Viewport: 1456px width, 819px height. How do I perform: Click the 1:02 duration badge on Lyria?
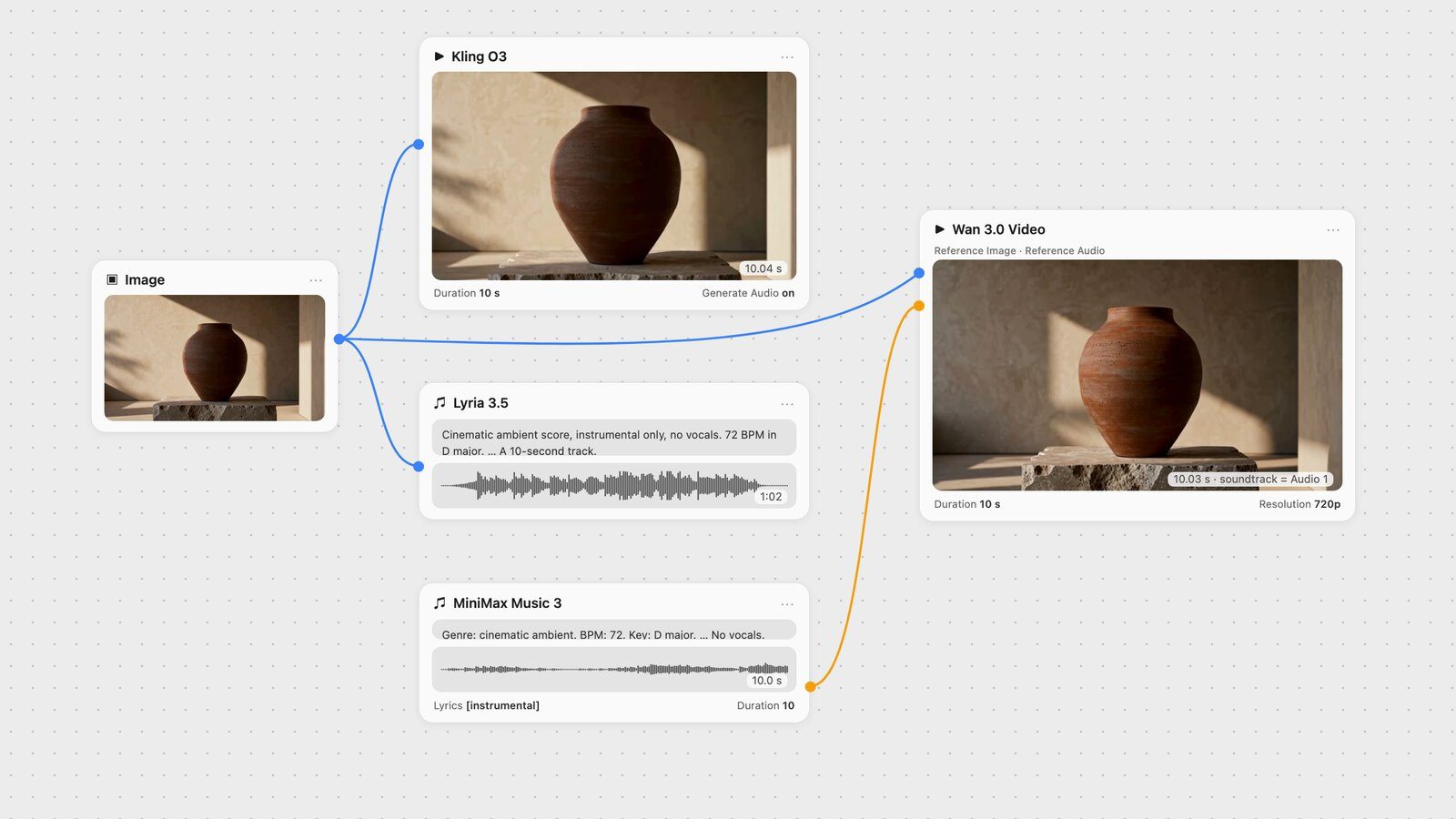click(x=771, y=497)
